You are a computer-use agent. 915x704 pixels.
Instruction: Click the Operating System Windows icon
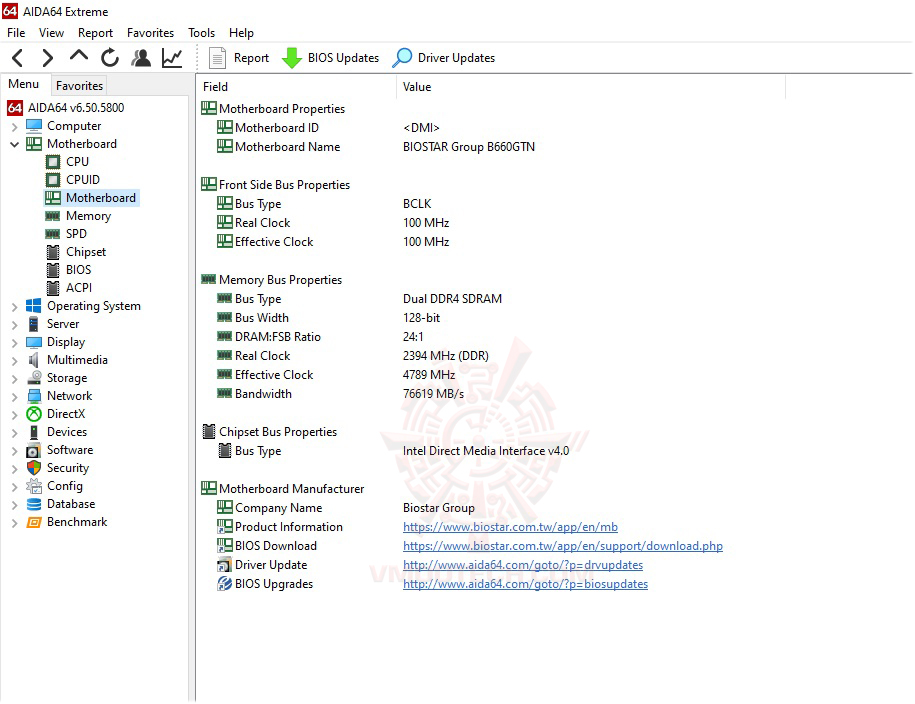34,306
